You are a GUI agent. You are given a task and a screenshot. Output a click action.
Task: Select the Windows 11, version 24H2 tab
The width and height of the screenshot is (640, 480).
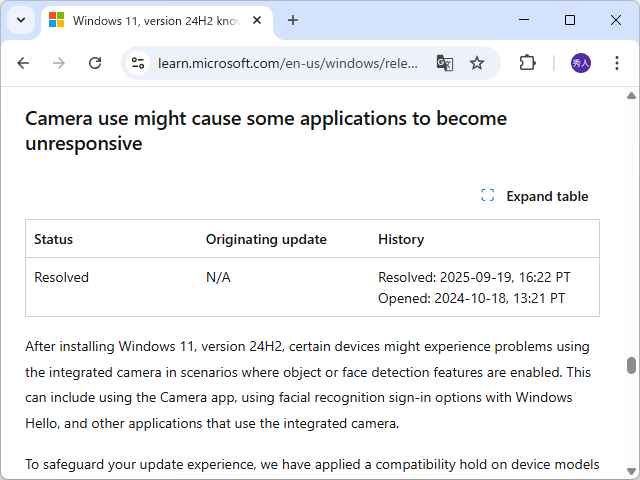[157, 21]
